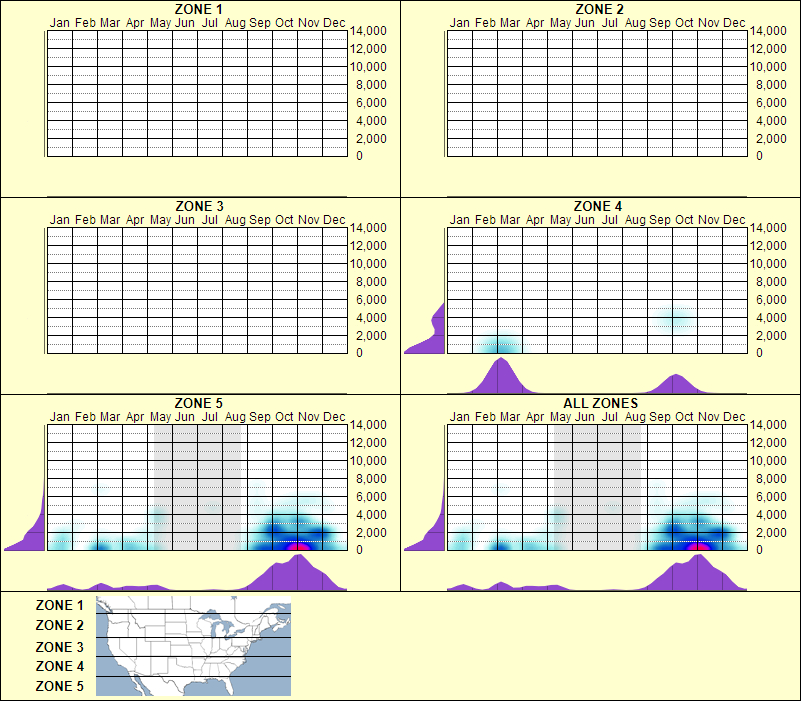Image resolution: width=801 pixels, height=701 pixels.
Task: Toggle the shaded May-August region in ZONE 5
Action: click(x=195, y=470)
